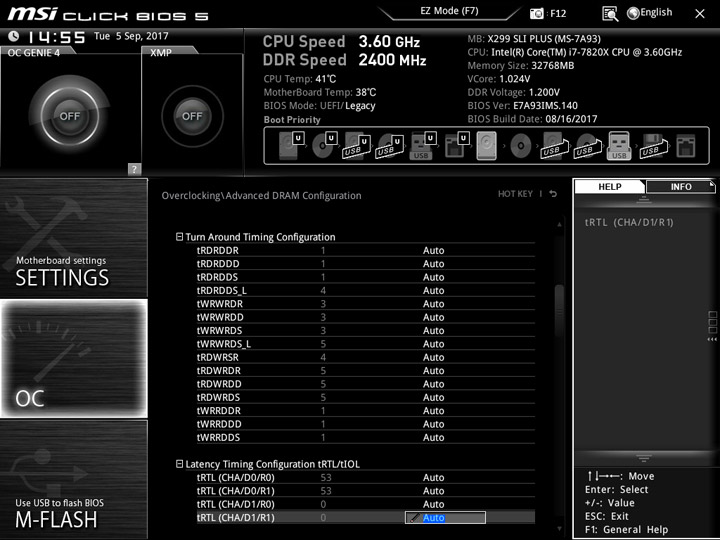
Task: Open the Auto value for tWRWRDR
Action: pyautogui.click(x=433, y=304)
